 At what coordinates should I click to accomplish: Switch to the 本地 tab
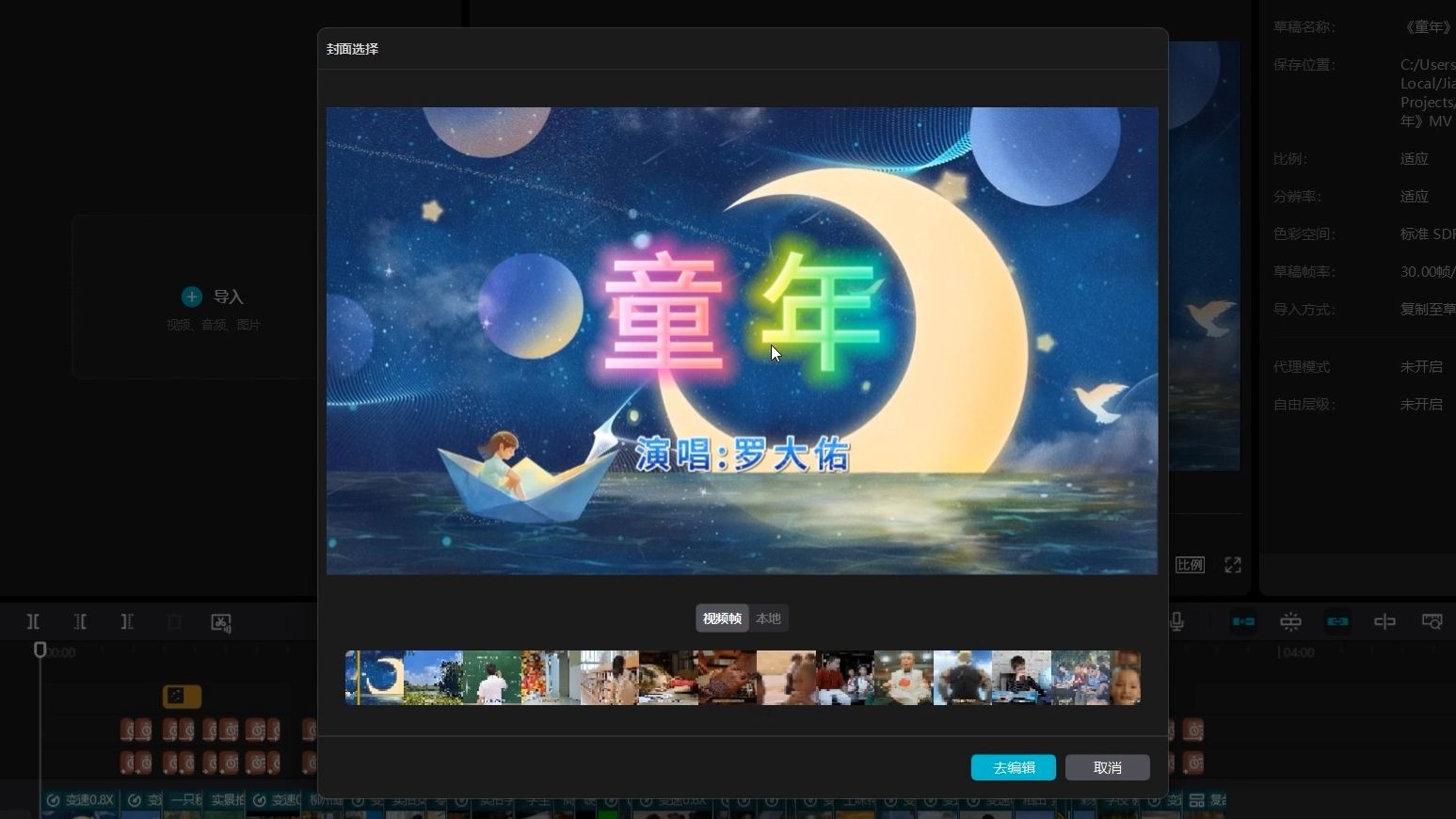click(768, 618)
